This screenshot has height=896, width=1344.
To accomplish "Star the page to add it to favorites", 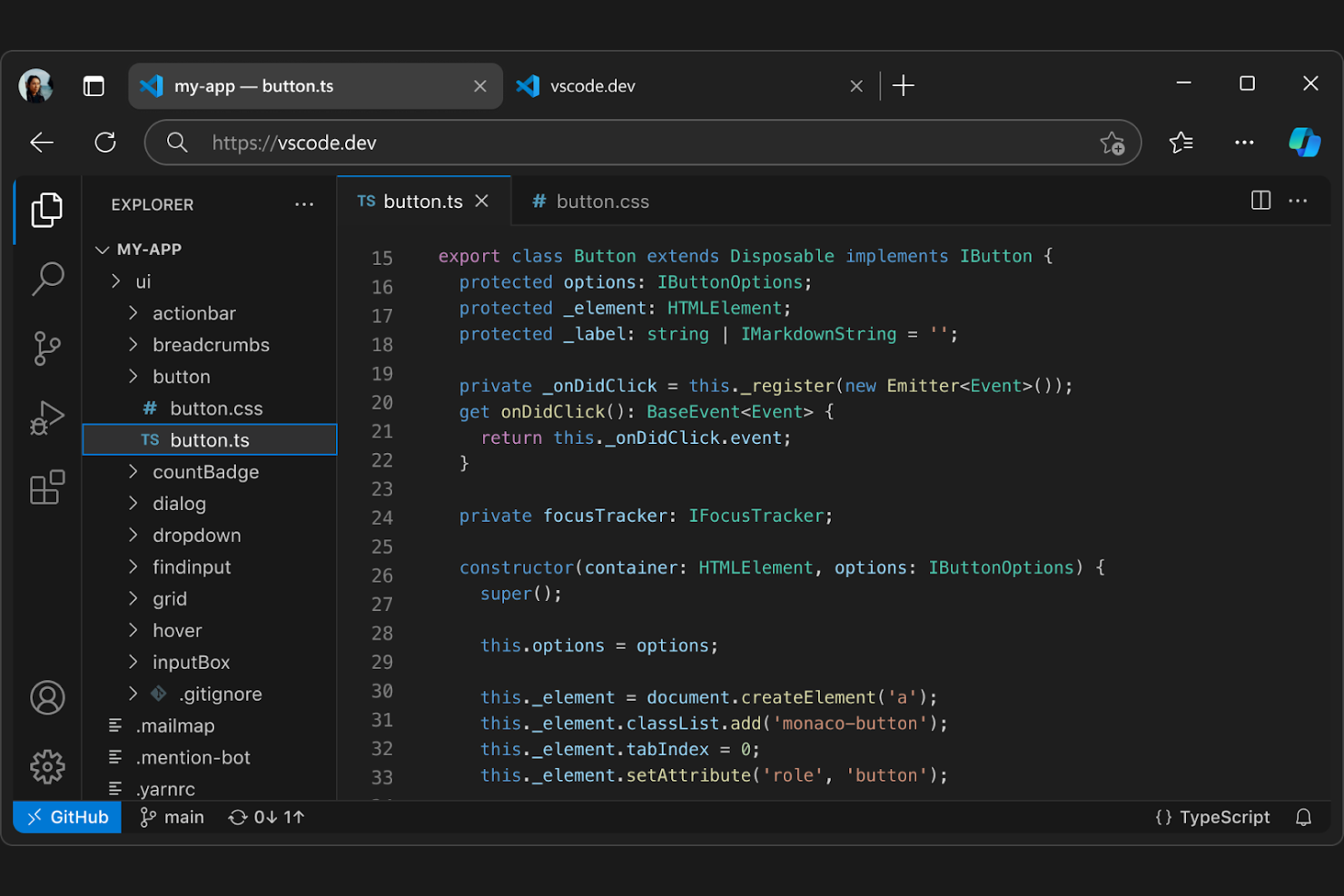I will [1113, 143].
